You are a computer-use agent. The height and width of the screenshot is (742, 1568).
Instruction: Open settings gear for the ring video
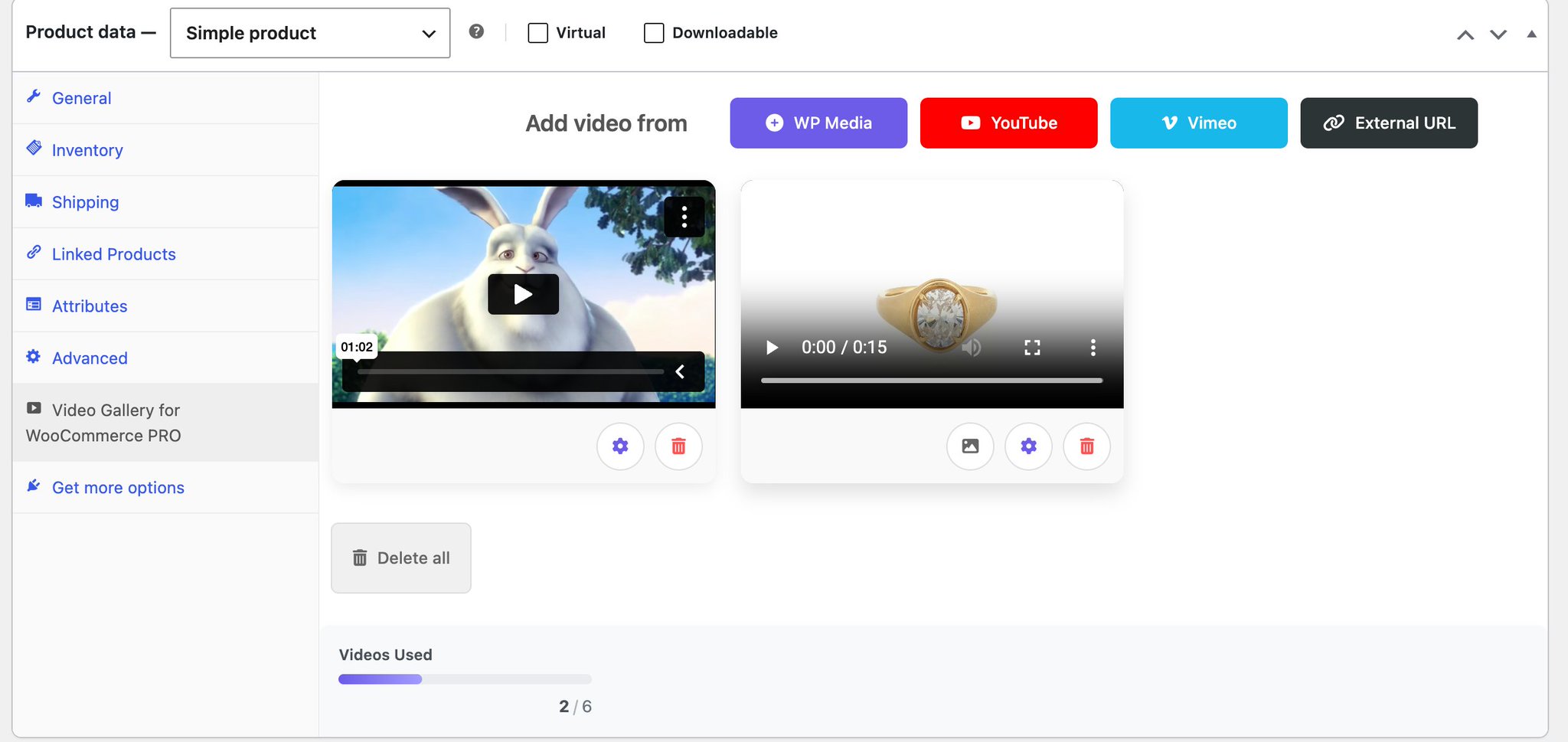tap(1028, 446)
